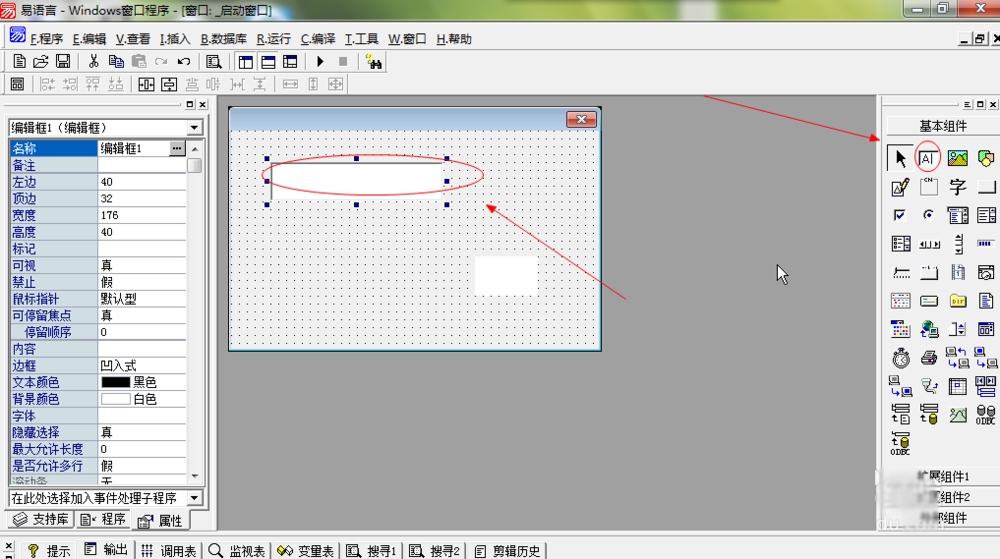Undo the last action via toolbar arrow
1000x559 pixels.
point(184,62)
